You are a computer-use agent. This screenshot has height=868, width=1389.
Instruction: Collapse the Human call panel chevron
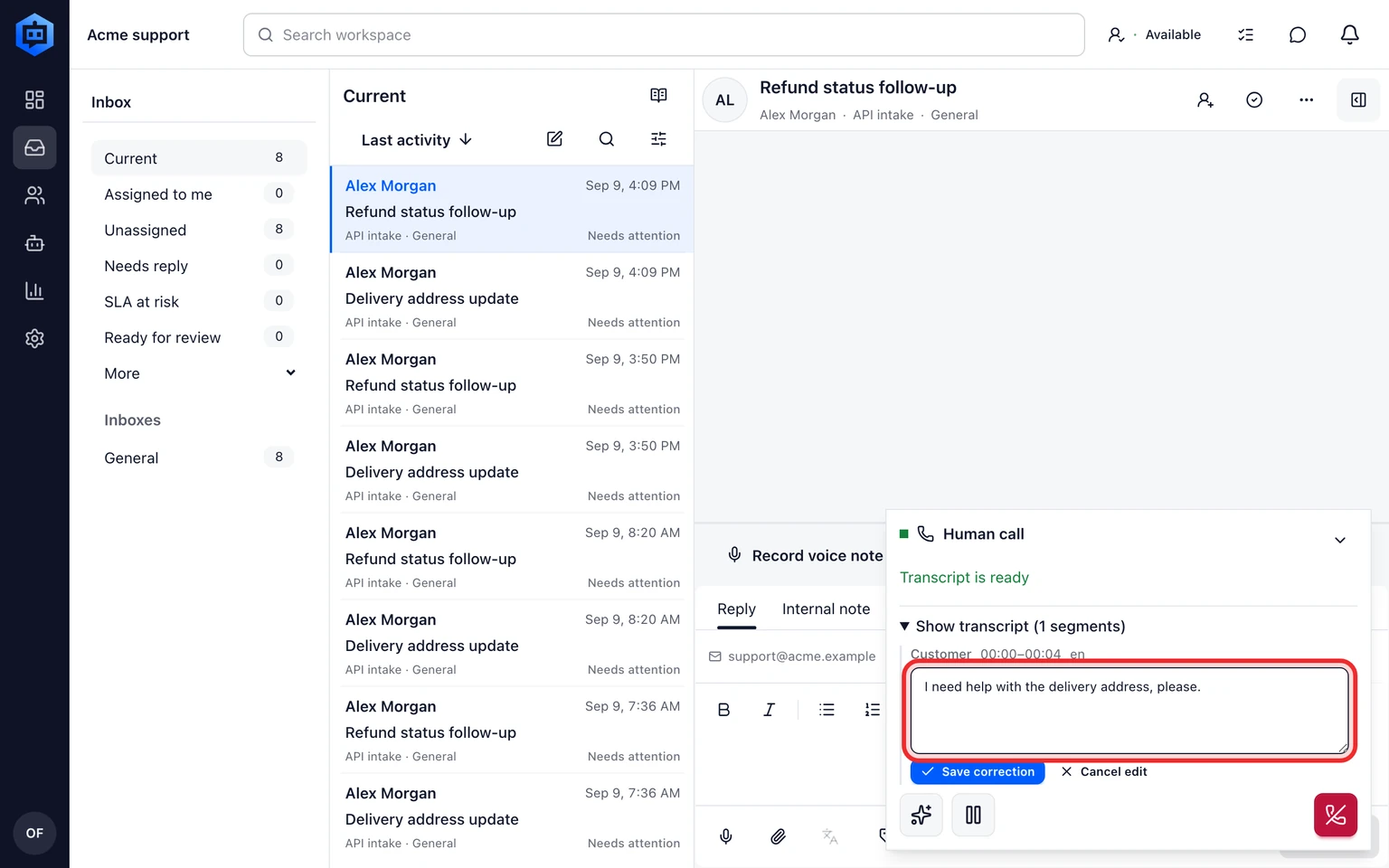pos(1340,540)
